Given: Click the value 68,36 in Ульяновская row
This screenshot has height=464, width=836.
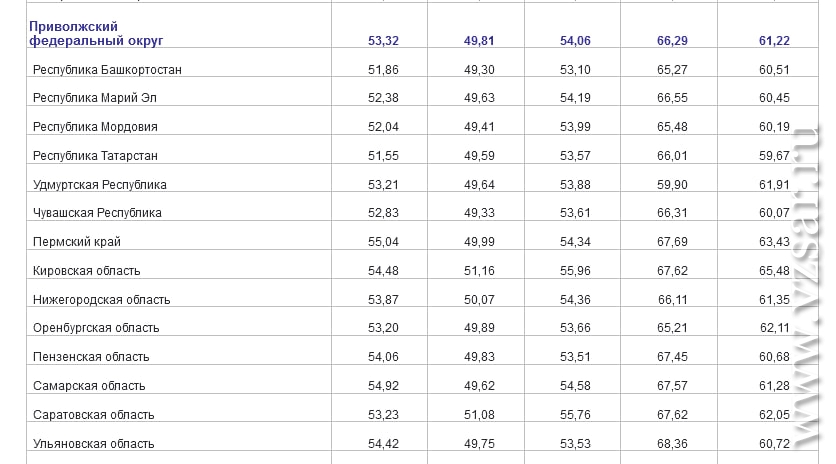Looking at the screenshot, I should (x=672, y=444).
